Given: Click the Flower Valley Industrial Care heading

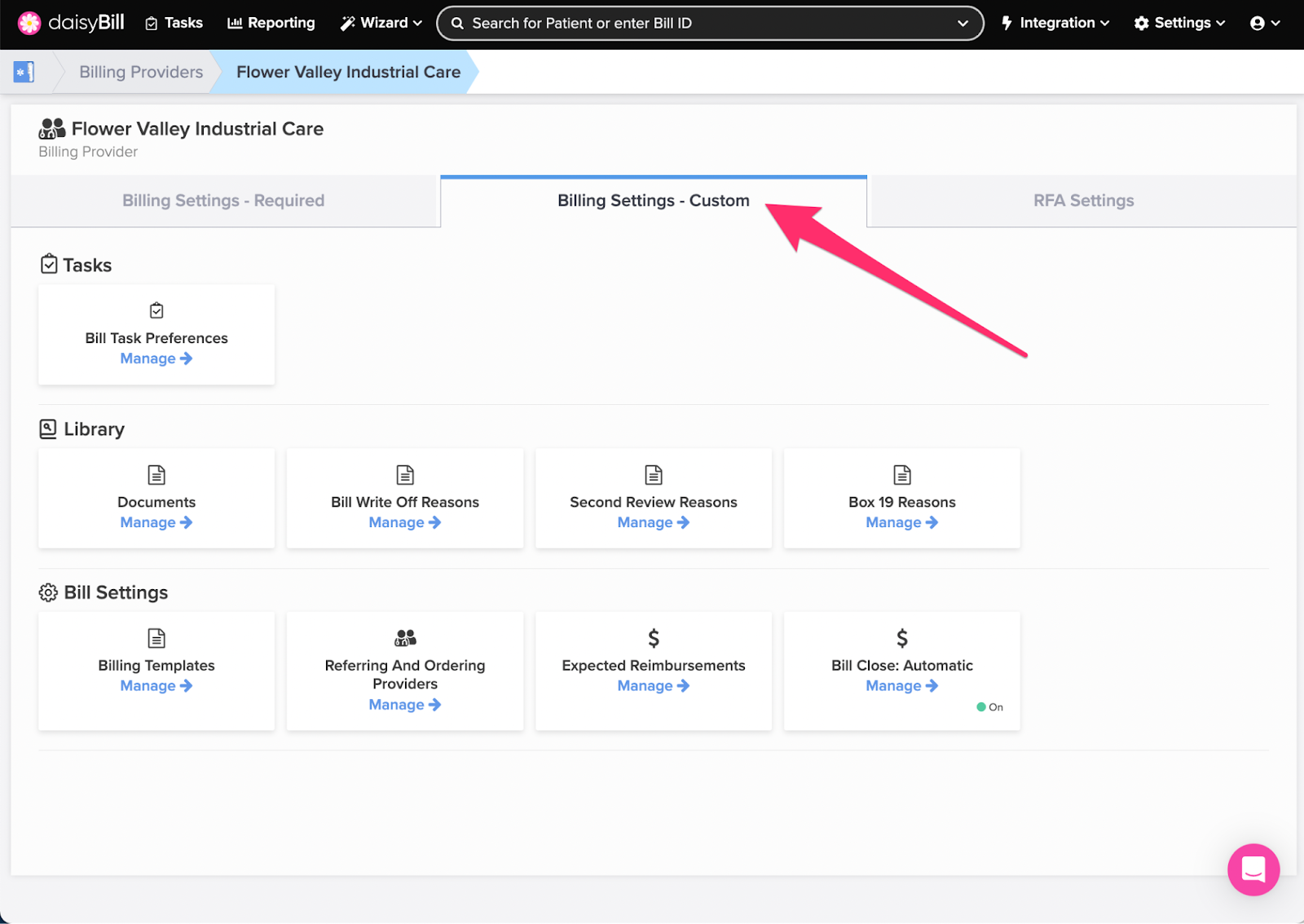Looking at the screenshot, I should [197, 129].
